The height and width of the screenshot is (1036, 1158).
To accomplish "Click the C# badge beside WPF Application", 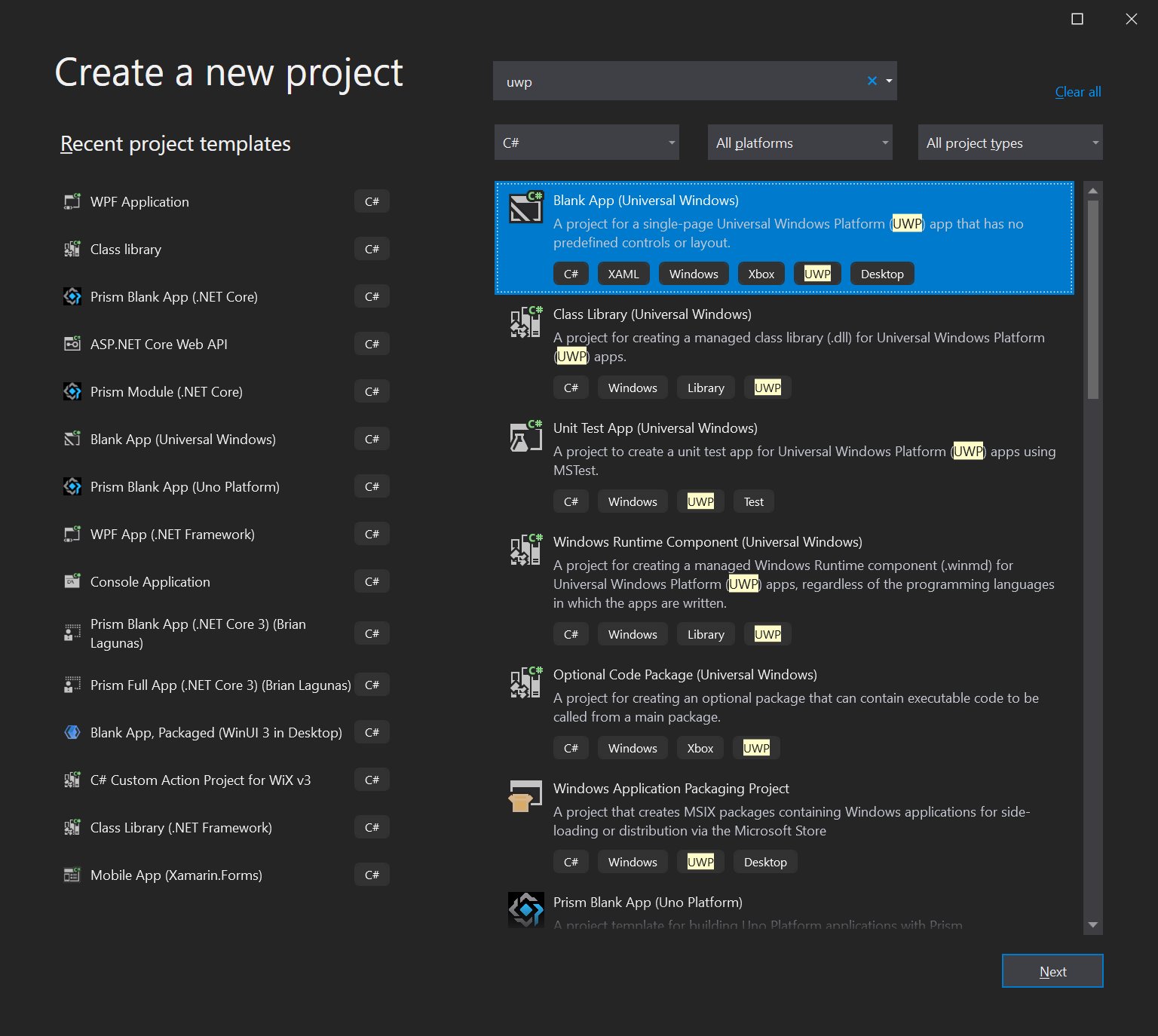I will 372,201.
